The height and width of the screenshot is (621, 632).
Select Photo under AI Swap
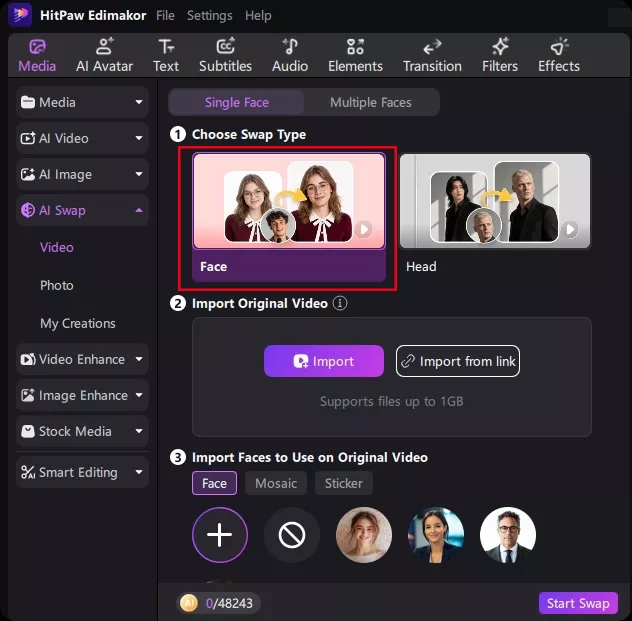tap(57, 285)
